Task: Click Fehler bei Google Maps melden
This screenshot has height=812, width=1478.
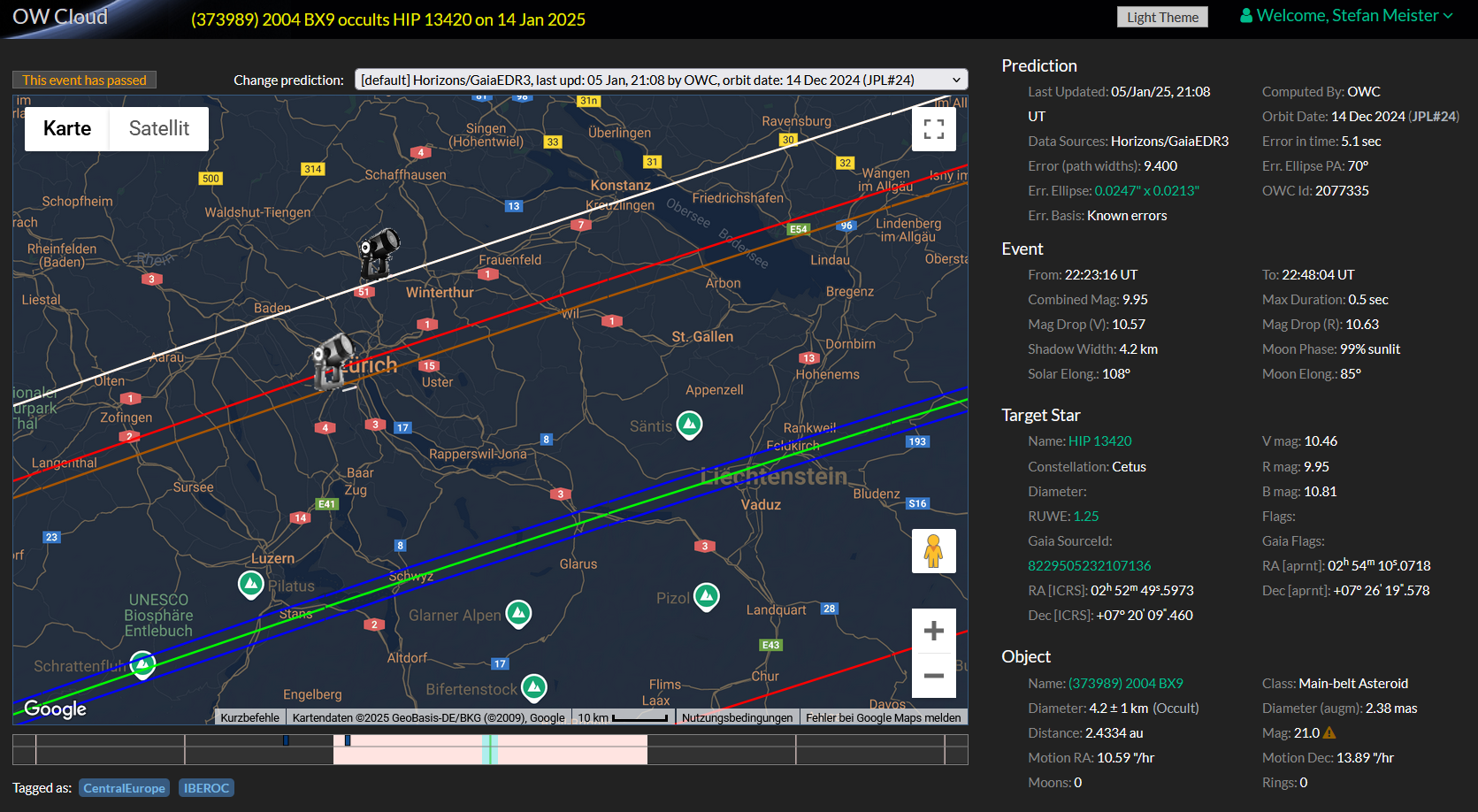Action: coord(883,717)
